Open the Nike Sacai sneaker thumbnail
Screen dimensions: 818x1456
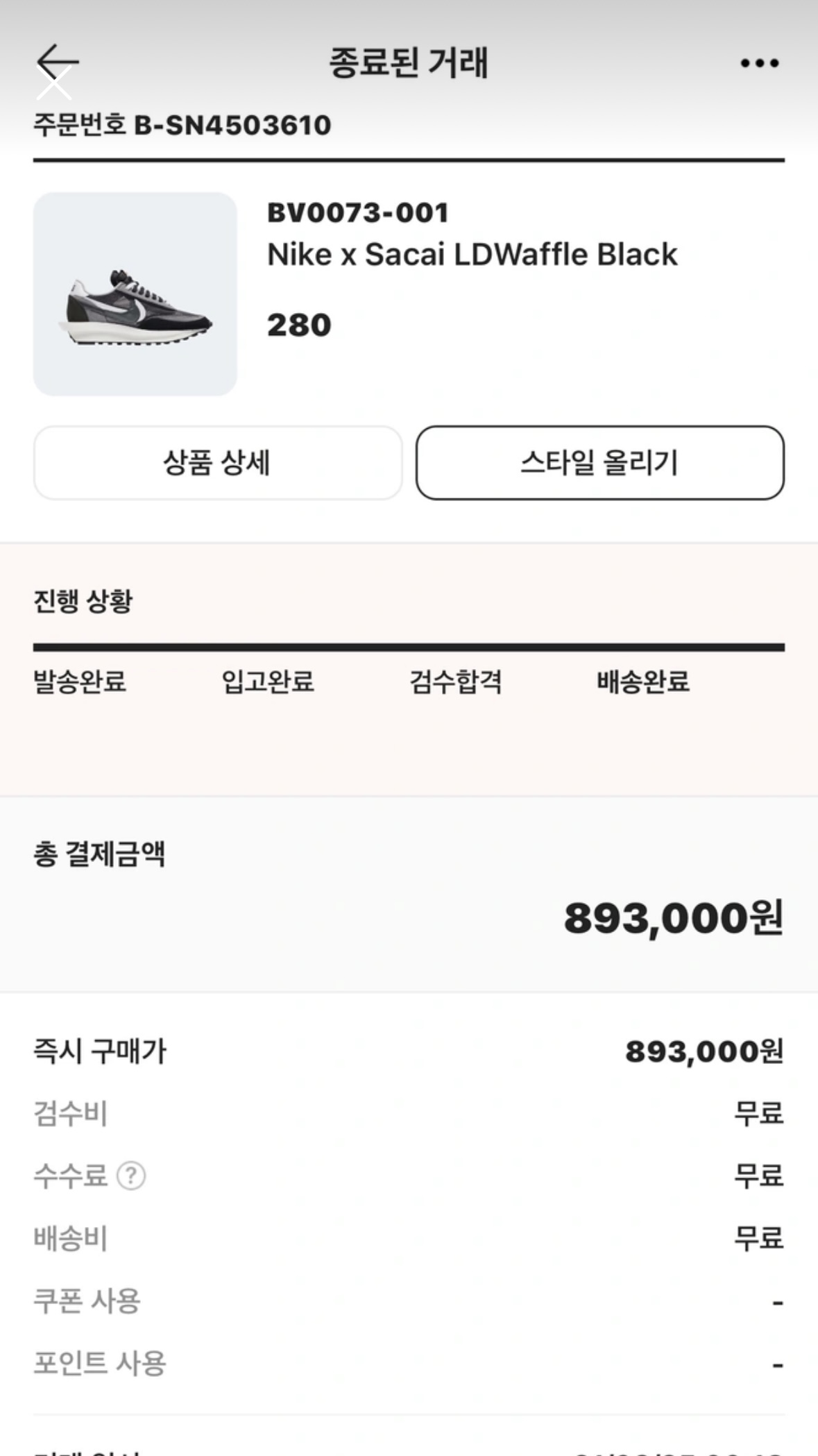[x=135, y=294]
